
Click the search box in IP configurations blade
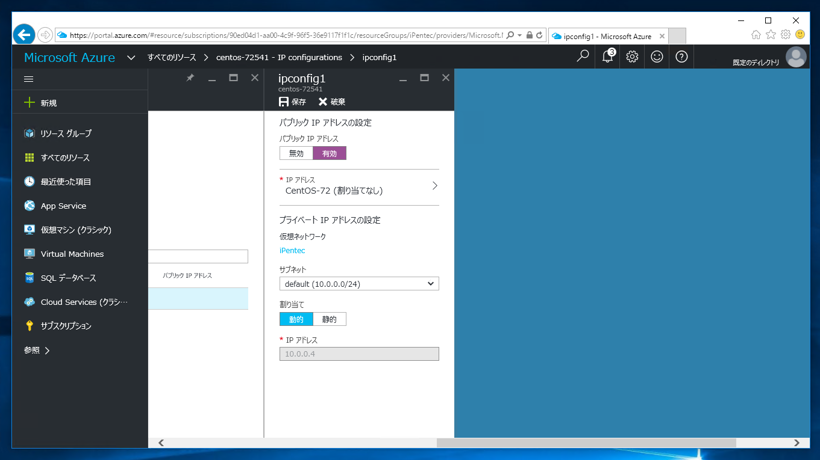click(198, 256)
